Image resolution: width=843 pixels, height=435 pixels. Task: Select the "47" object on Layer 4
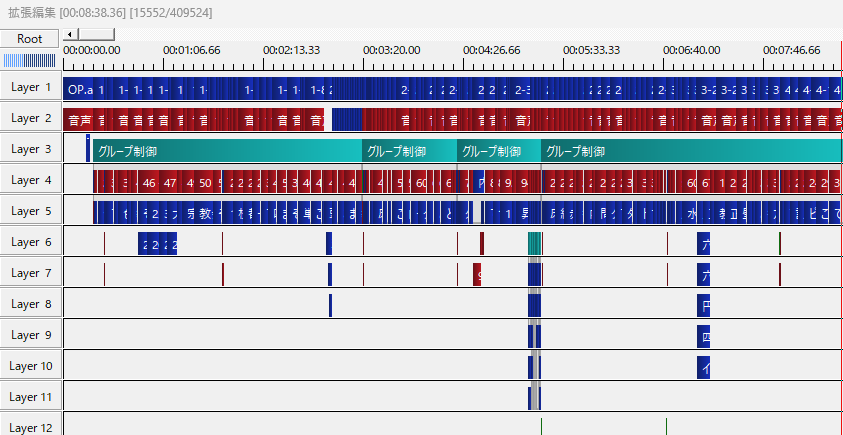pos(170,182)
